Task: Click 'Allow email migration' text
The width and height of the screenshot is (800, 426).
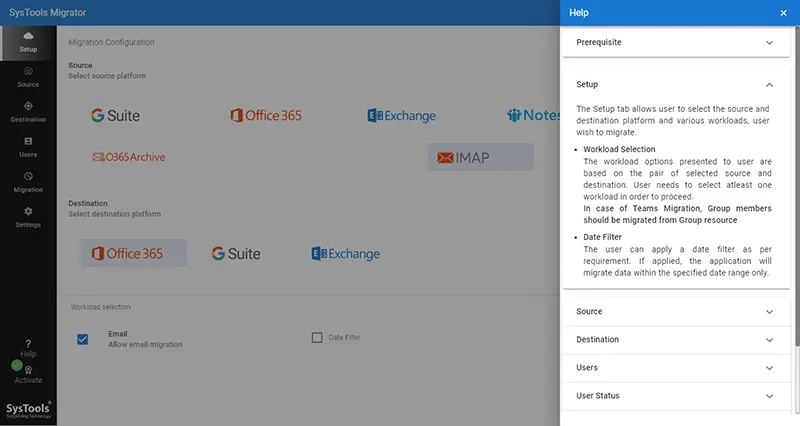Action: pyautogui.click(x=145, y=345)
